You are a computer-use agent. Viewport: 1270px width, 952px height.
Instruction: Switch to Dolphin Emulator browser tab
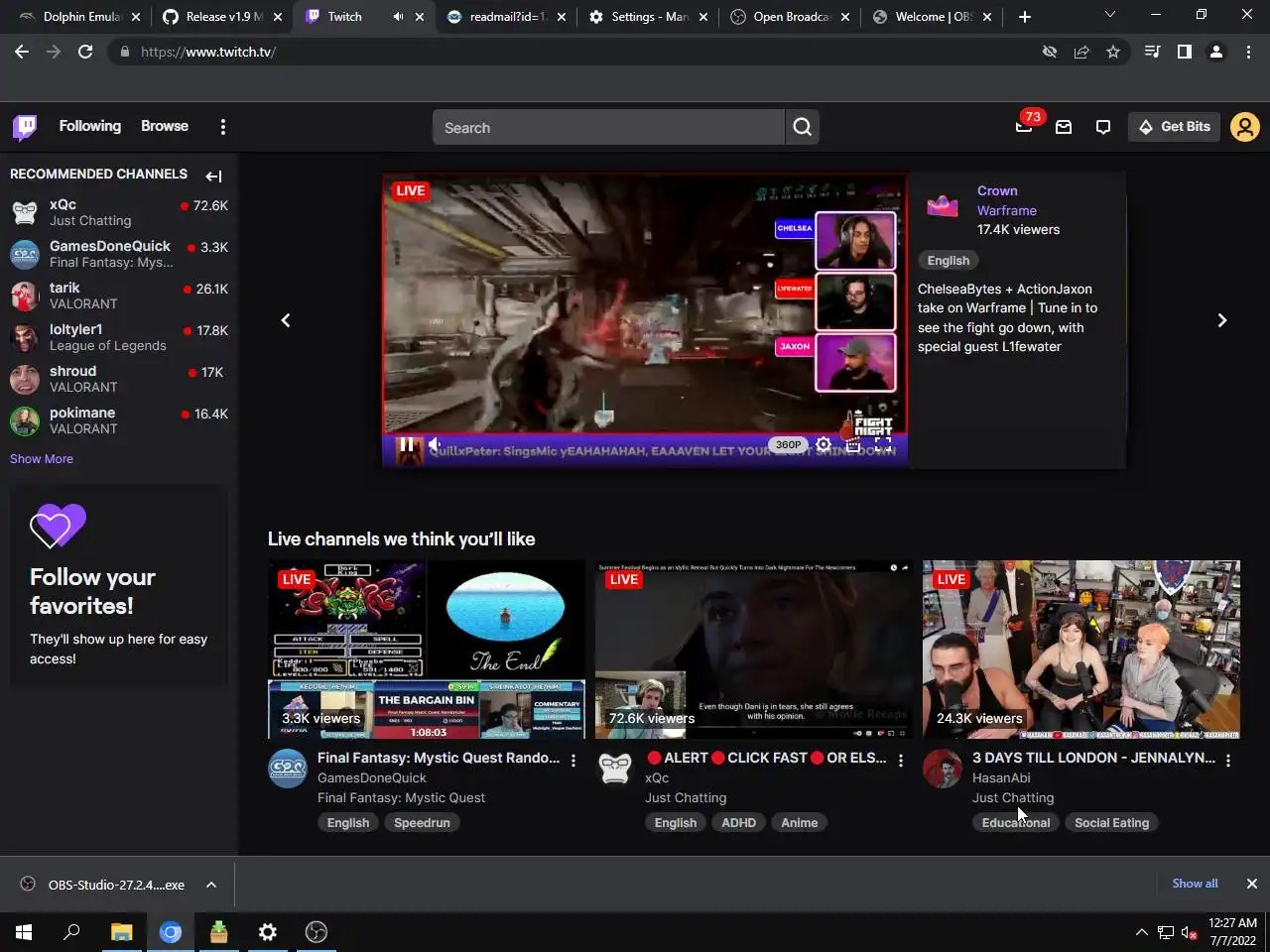click(x=78, y=17)
